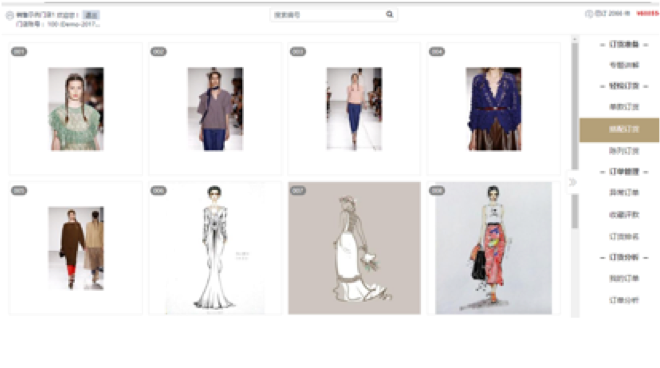Click the 008 badge on the red skirt illustration
This screenshot has width=660, height=368.
click(437, 191)
